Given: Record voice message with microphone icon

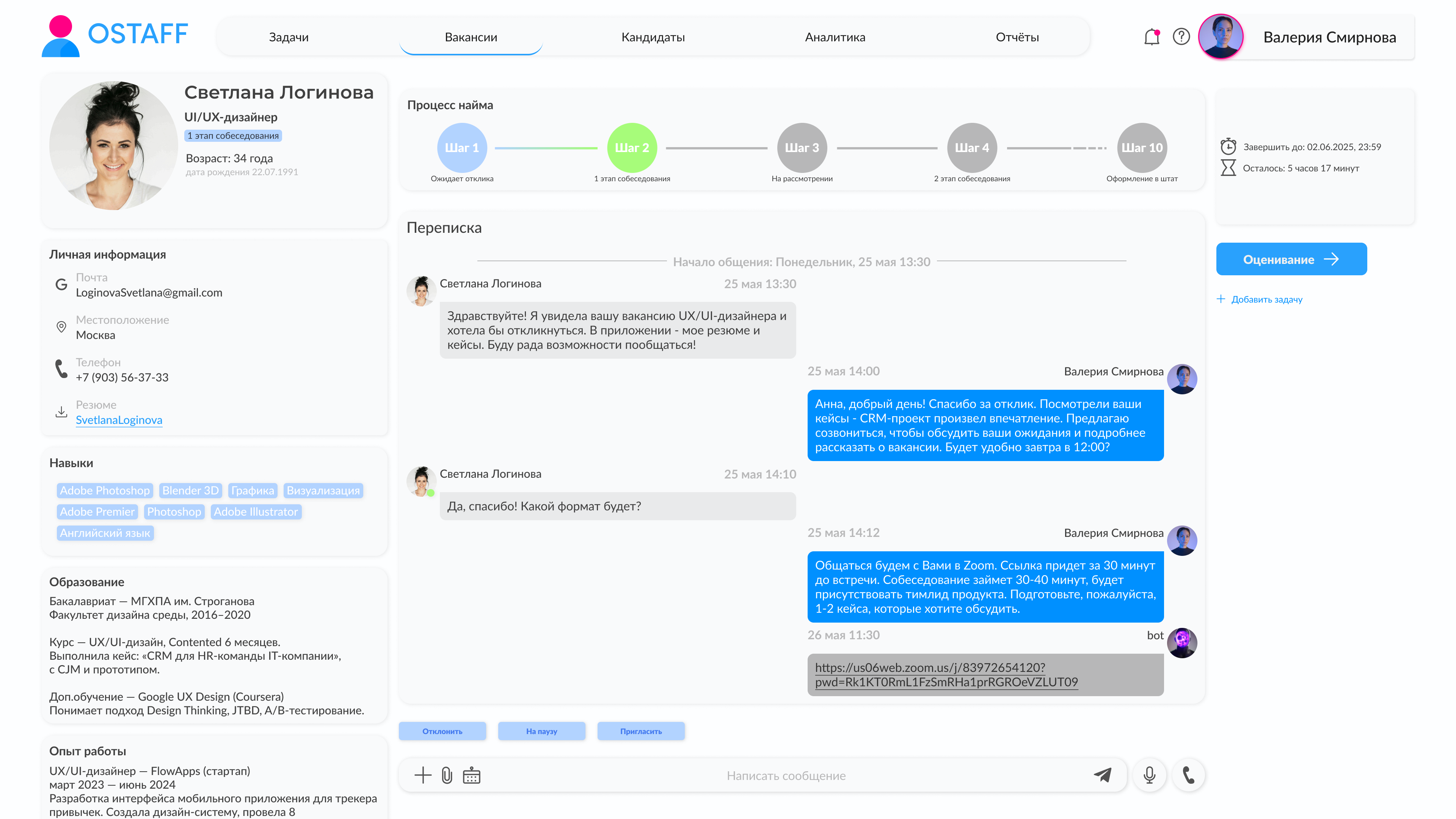Looking at the screenshot, I should click(x=1149, y=775).
